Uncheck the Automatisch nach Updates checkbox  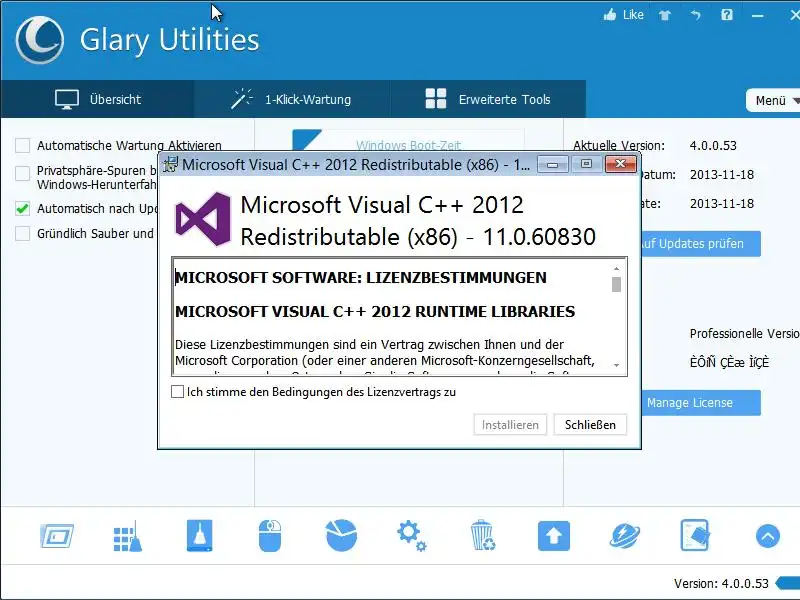coord(22,209)
